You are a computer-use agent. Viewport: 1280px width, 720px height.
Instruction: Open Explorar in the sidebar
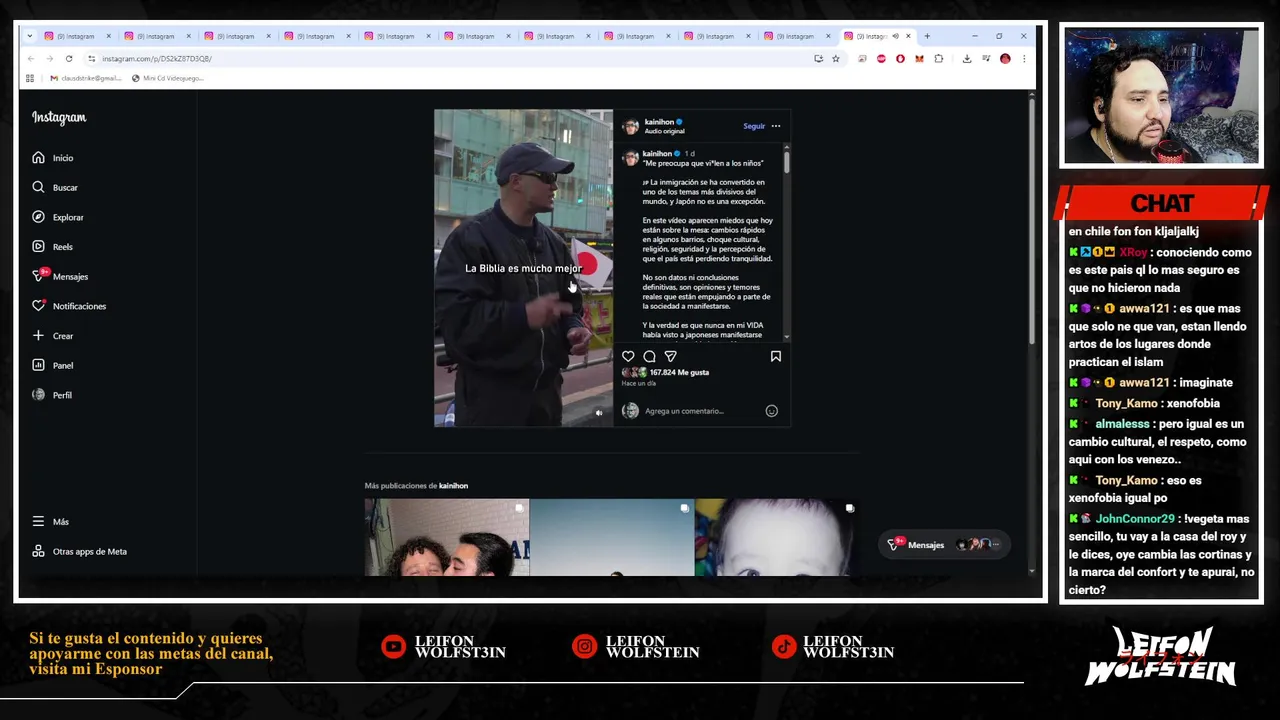coord(57,217)
